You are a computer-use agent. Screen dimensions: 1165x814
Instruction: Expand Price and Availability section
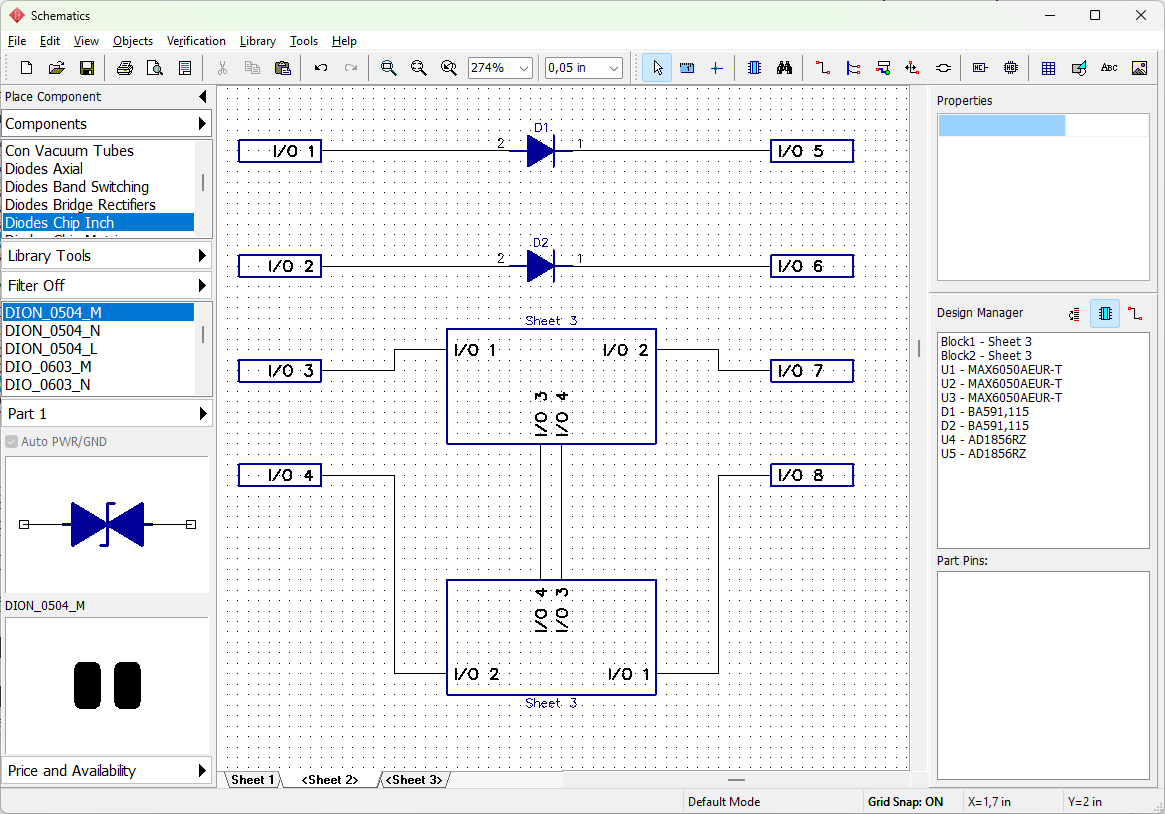[106, 771]
